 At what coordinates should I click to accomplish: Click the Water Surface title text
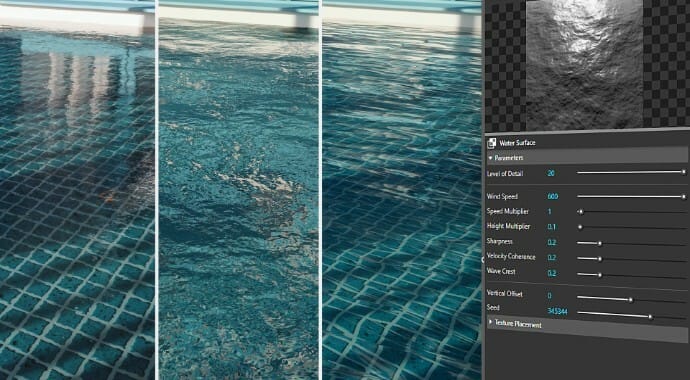coord(517,143)
